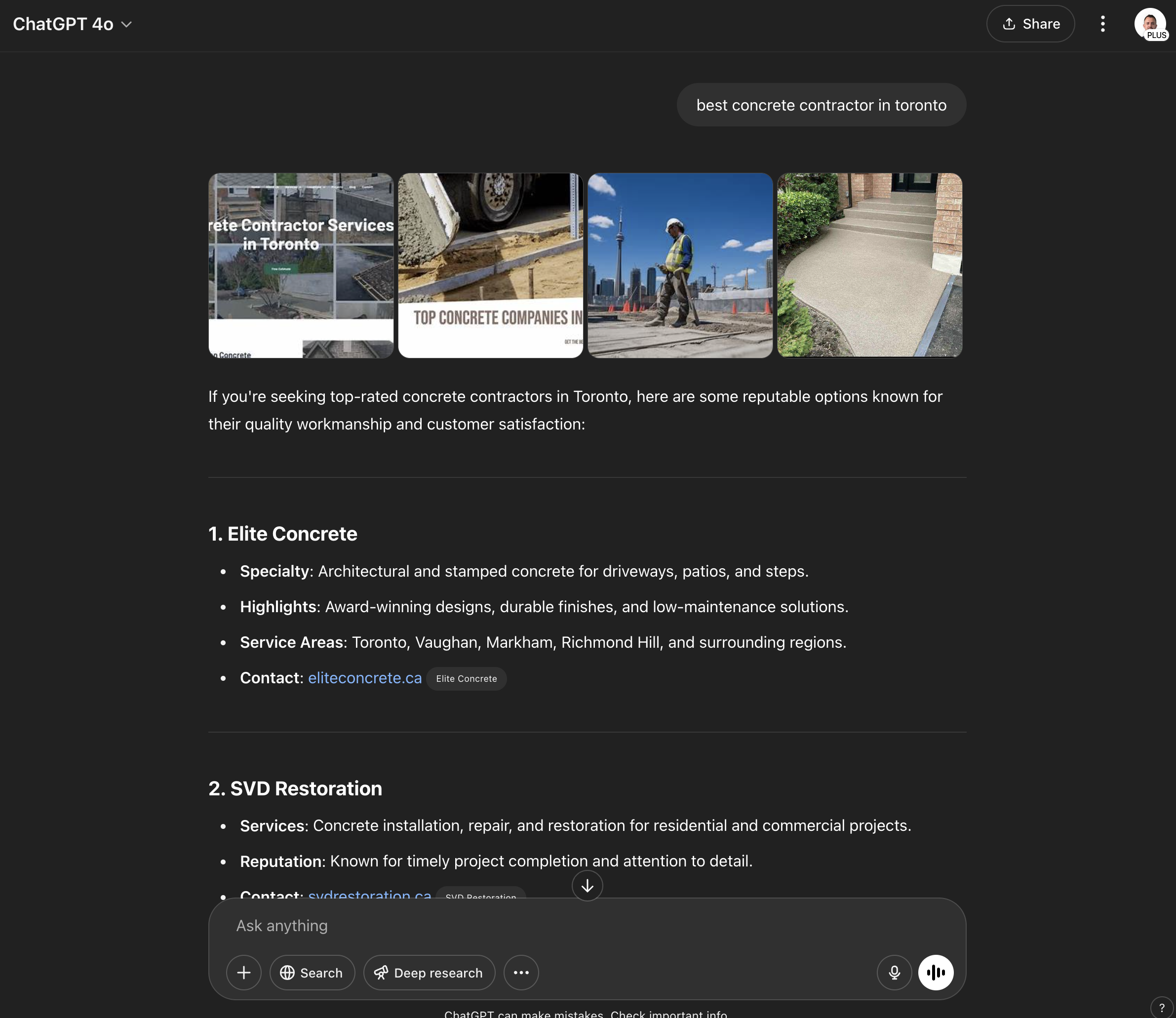Viewport: 1176px width, 1018px height.
Task: Click the Service Areas bullet line
Action: [543, 642]
